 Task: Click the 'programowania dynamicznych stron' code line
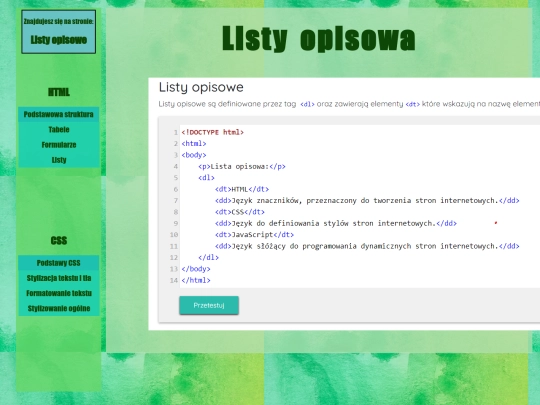(x=367, y=246)
